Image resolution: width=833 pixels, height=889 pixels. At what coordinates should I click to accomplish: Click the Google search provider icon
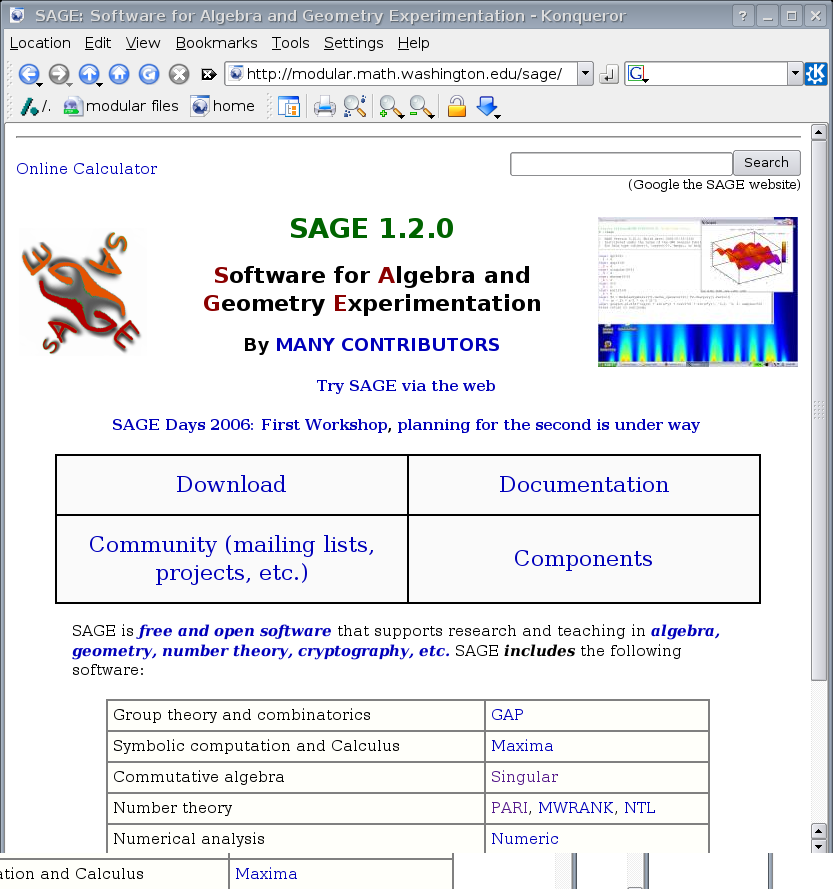(x=637, y=74)
